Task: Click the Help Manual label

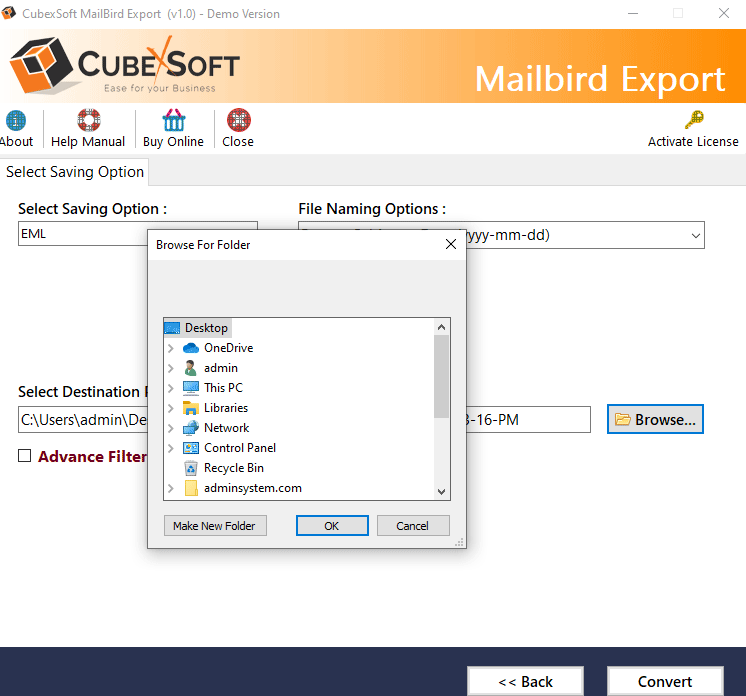Action: [88, 142]
